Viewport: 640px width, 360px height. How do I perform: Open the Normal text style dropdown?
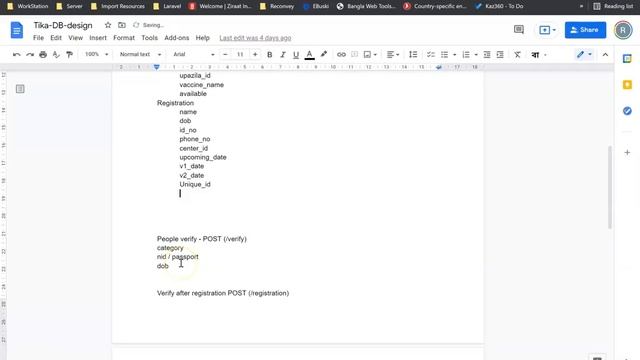(140, 54)
